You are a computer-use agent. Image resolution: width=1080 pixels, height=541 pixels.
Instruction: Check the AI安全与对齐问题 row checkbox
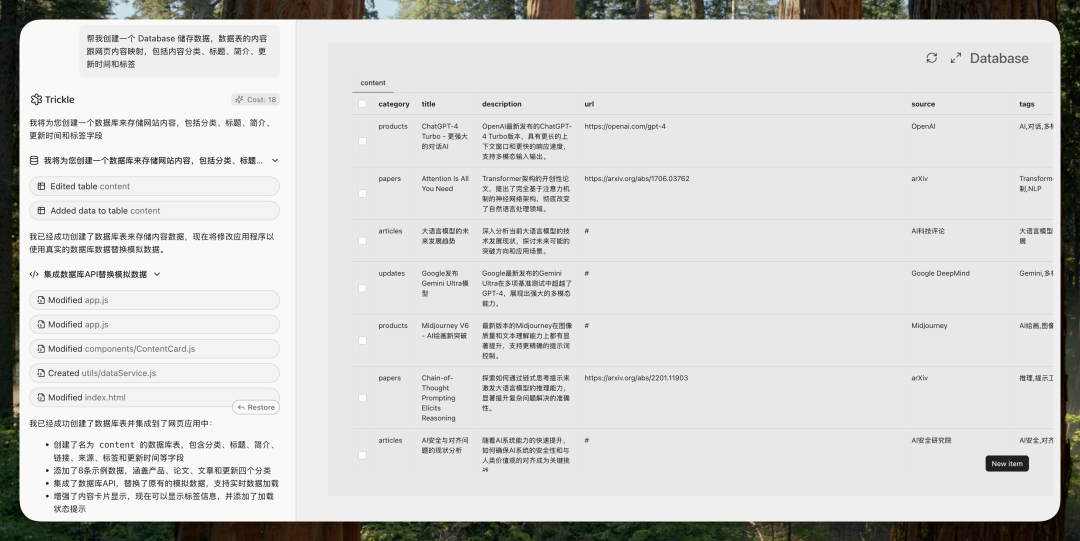click(x=362, y=455)
